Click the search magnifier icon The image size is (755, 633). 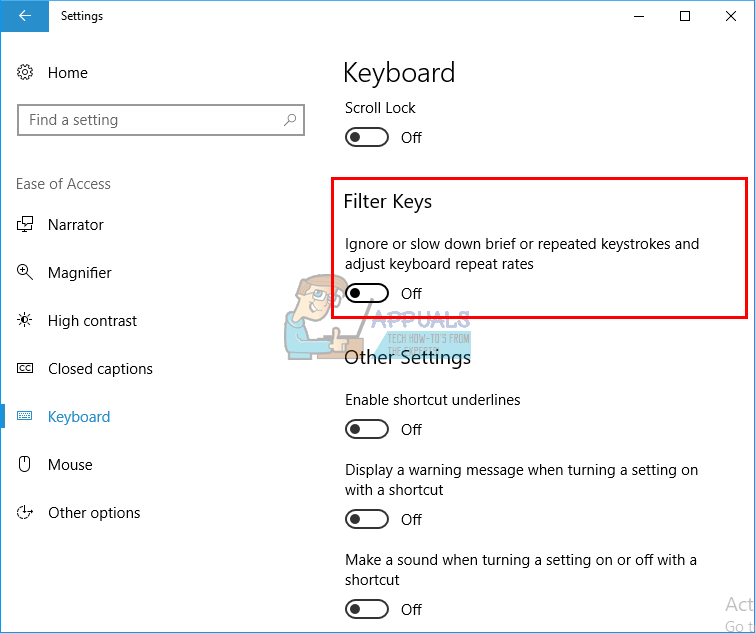point(290,120)
